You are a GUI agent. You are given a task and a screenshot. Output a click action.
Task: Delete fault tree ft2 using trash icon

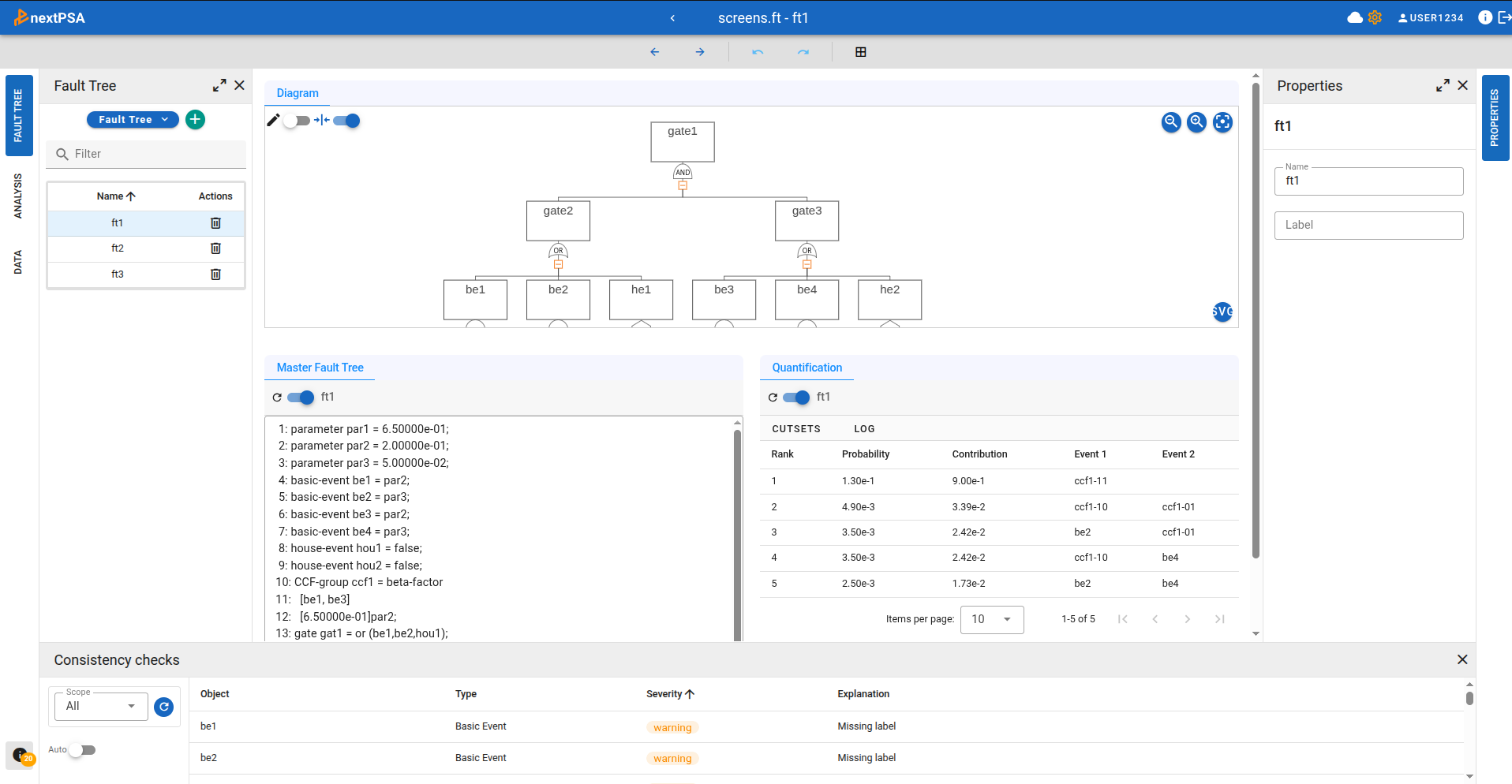pyautogui.click(x=215, y=248)
